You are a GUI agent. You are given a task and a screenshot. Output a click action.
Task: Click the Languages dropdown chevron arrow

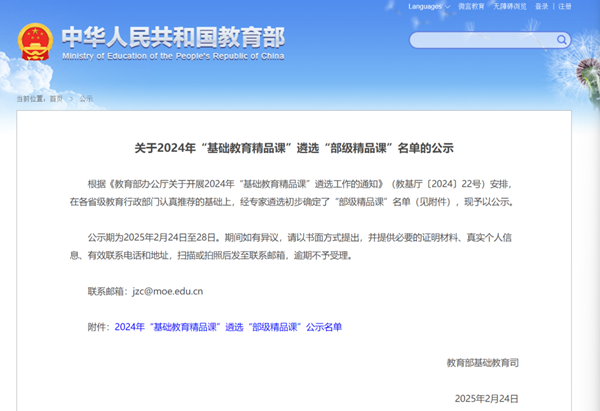[450, 6]
